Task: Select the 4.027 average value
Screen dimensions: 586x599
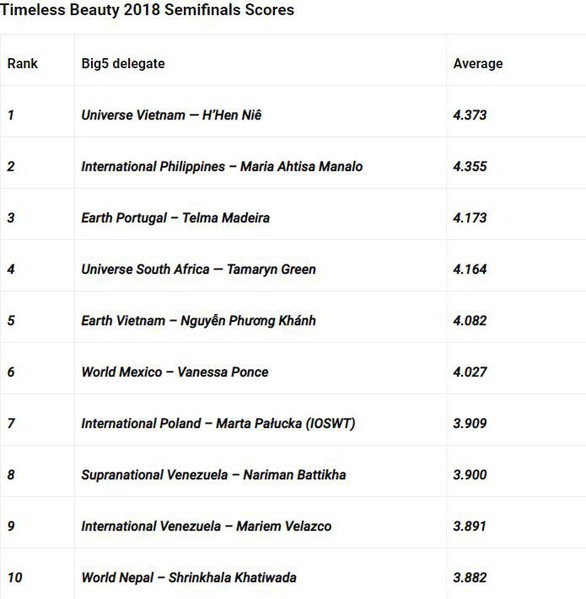Action: point(470,372)
